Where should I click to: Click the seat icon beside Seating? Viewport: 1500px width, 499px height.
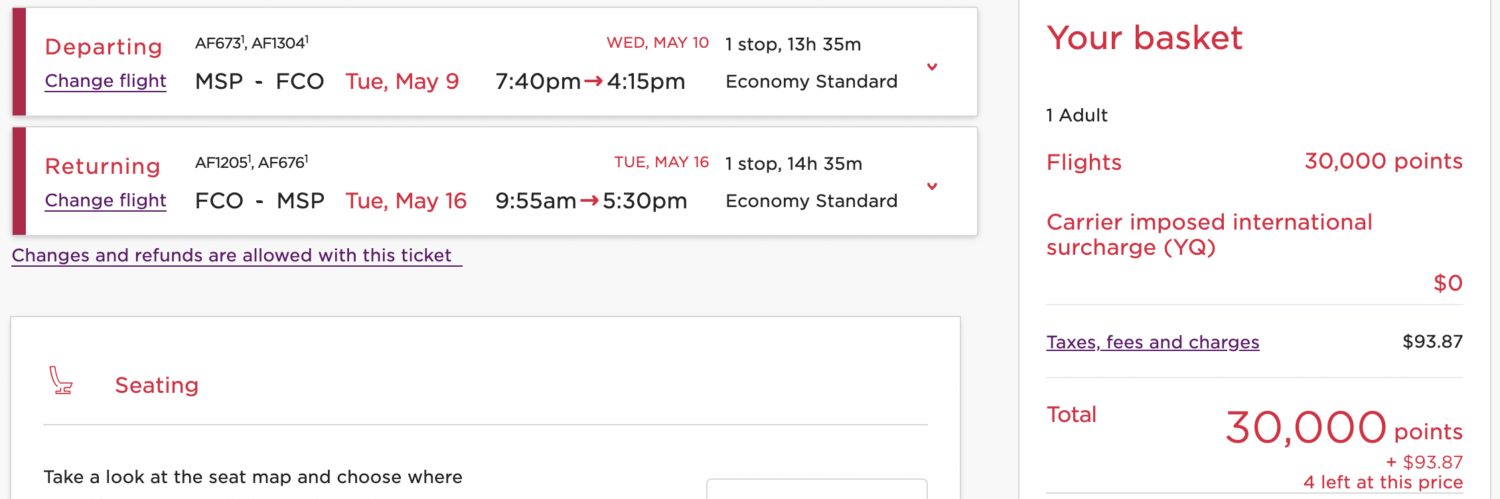coord(61,382)
